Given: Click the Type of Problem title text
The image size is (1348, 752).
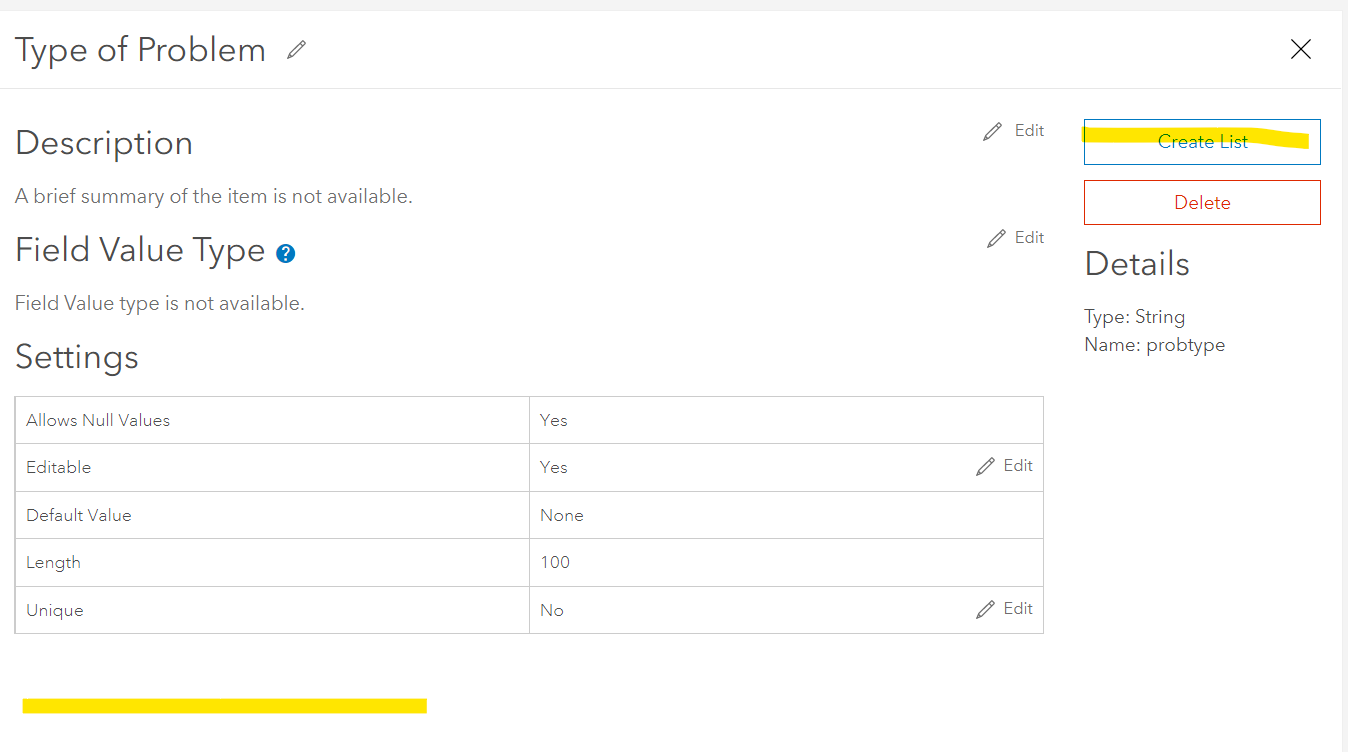Looking at the screenshot, I should pos(140,50).
